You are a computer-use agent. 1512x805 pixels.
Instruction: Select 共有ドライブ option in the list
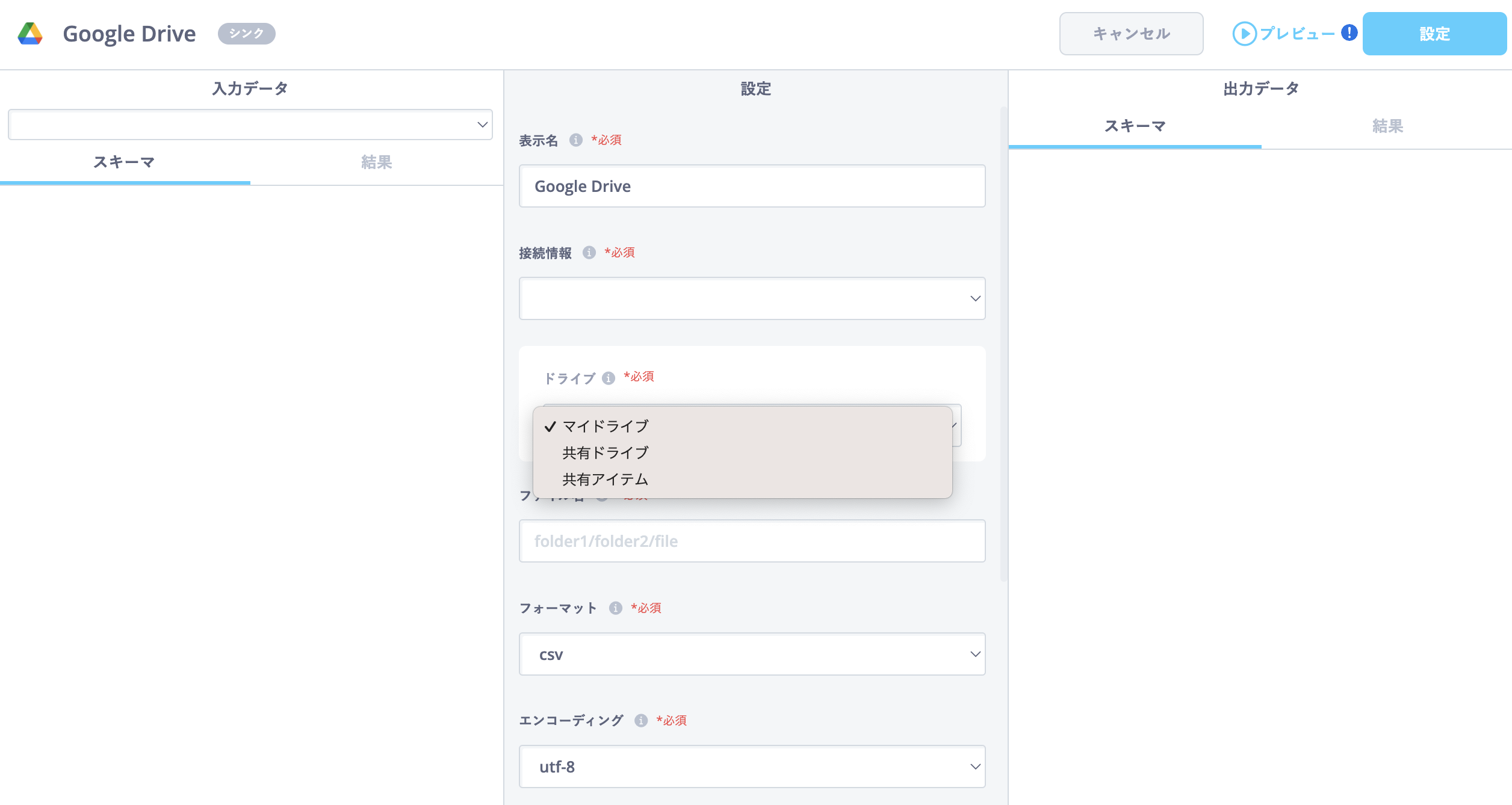coord(742,452)
